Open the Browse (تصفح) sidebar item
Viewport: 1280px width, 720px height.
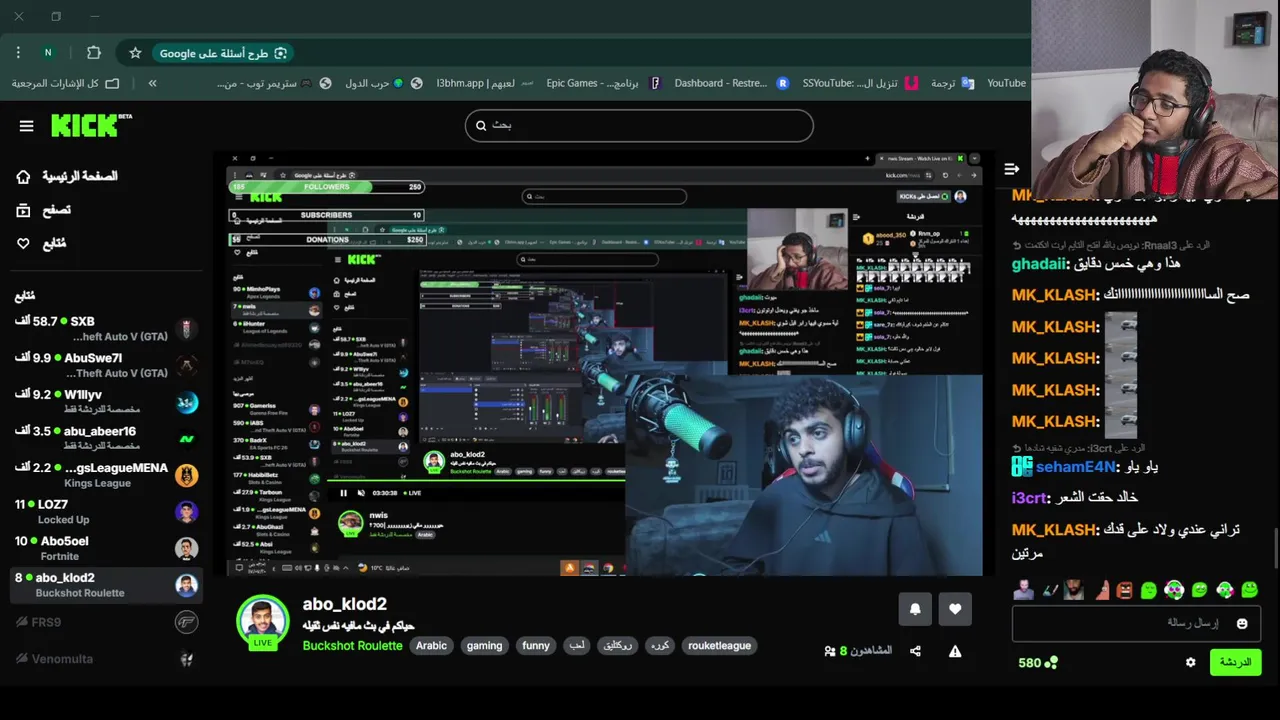pyautogui.click(x=44, y=210)
